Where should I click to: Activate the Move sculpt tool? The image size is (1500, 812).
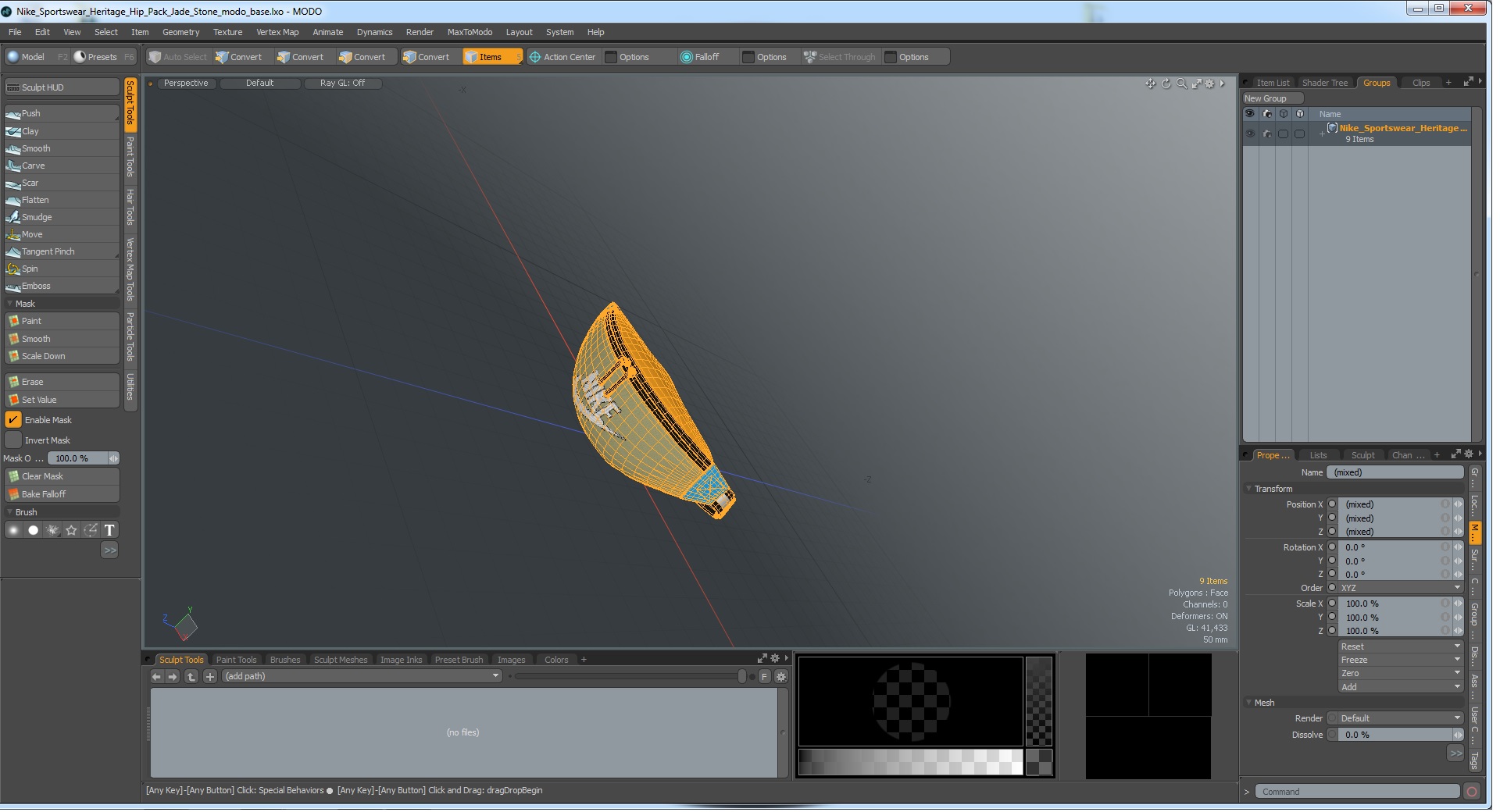(x=62, y=235)
